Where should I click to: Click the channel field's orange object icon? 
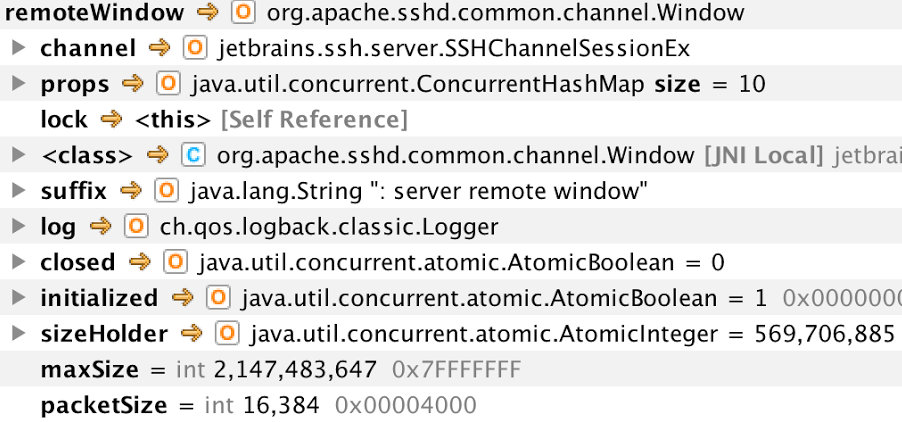tap(194, 48)
